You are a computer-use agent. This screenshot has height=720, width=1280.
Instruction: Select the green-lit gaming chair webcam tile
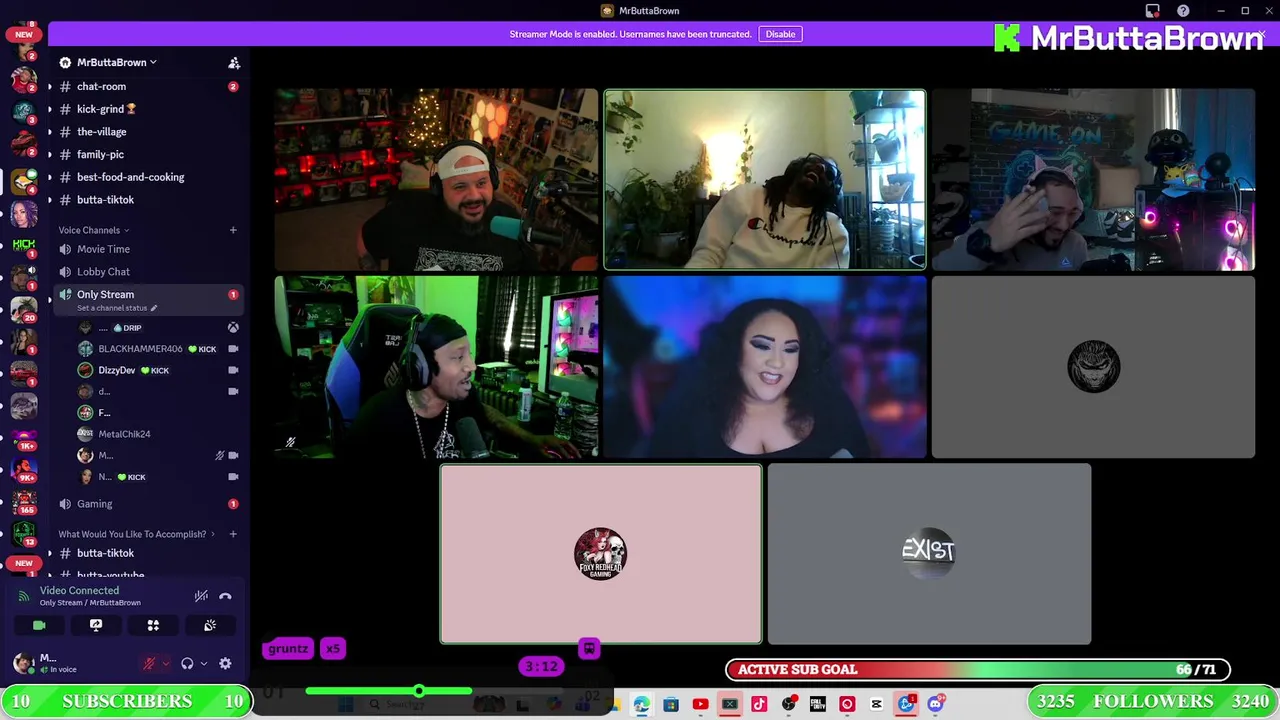436,367
